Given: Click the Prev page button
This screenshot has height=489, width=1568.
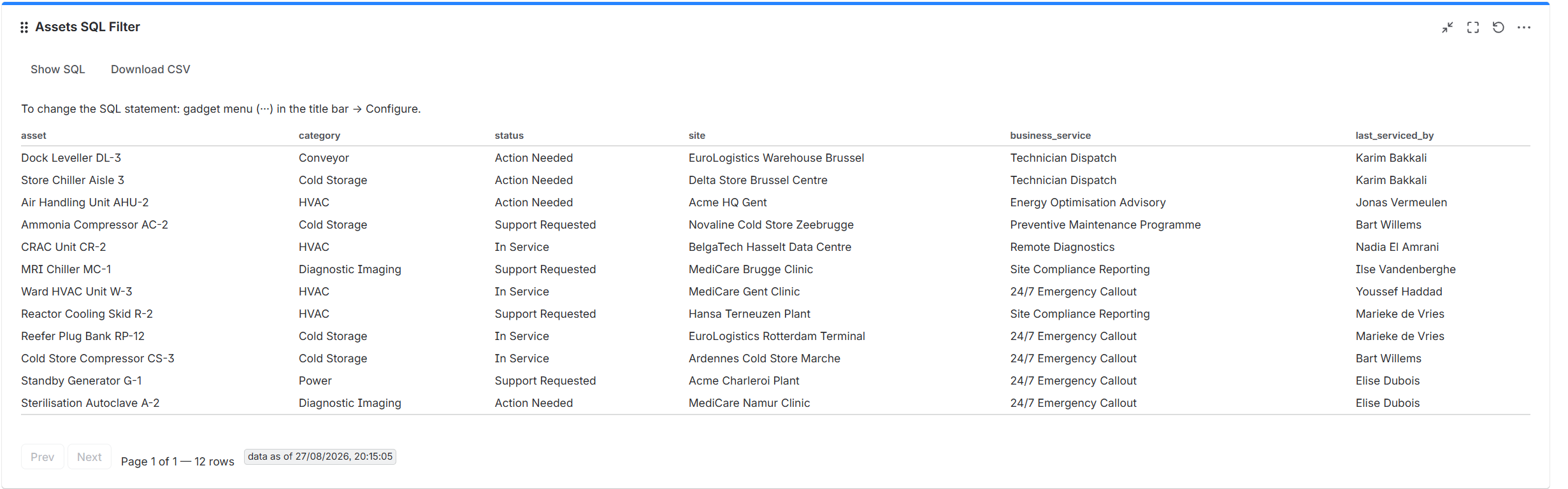Looking at the screenshot, I should pyautogui.click(x=43, y=457).
